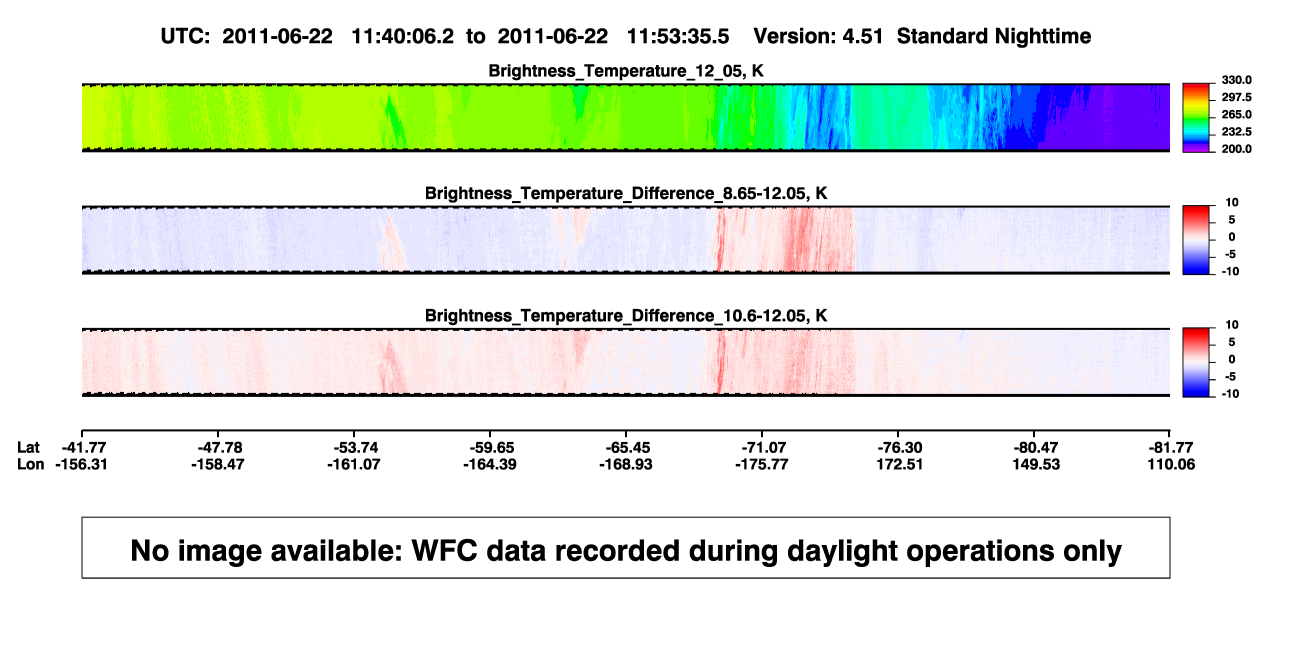The image size is (1300, 667).
Task: Click the longitude value 110.06
Action: point(1170,464)
